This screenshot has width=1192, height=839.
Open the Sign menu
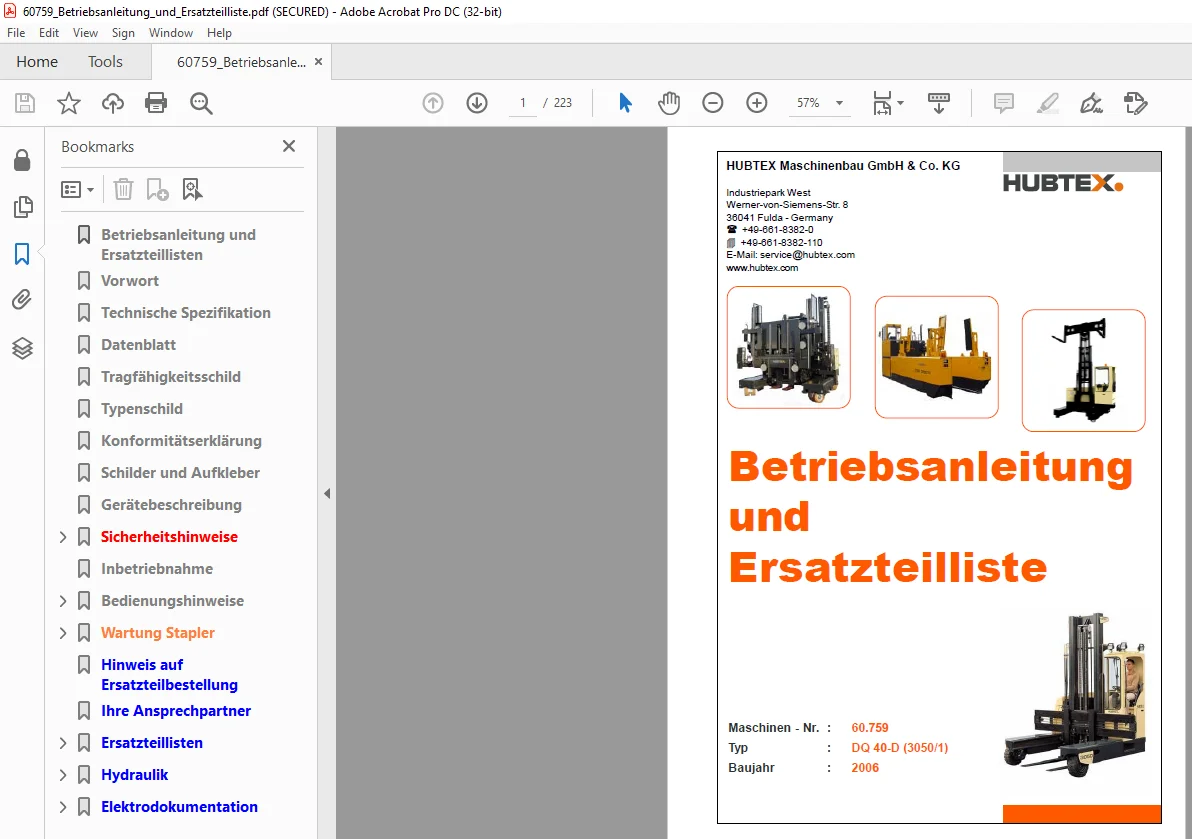click(x=123, y=33)
